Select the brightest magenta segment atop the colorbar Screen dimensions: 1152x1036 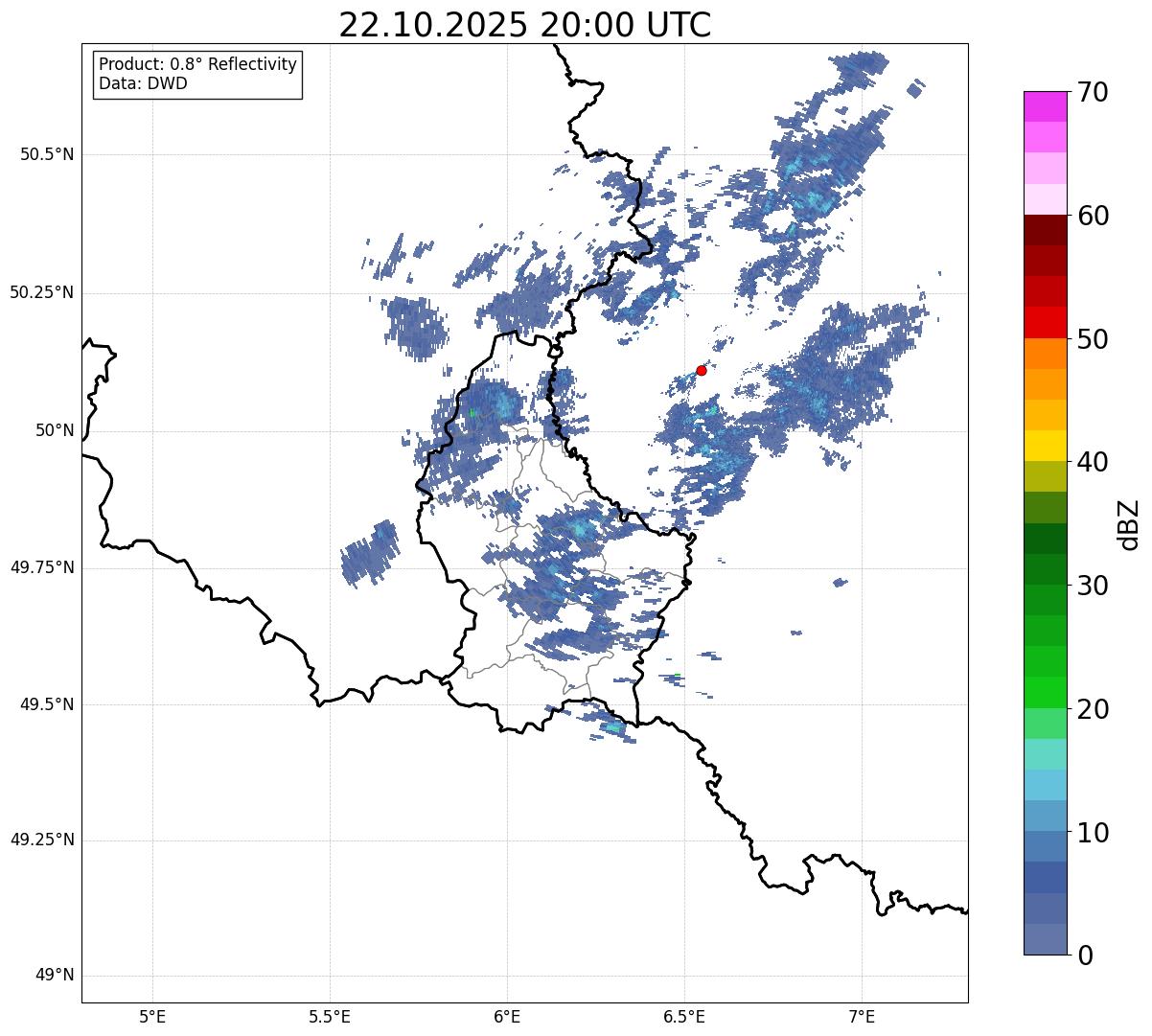click(x=1046, y=106)
